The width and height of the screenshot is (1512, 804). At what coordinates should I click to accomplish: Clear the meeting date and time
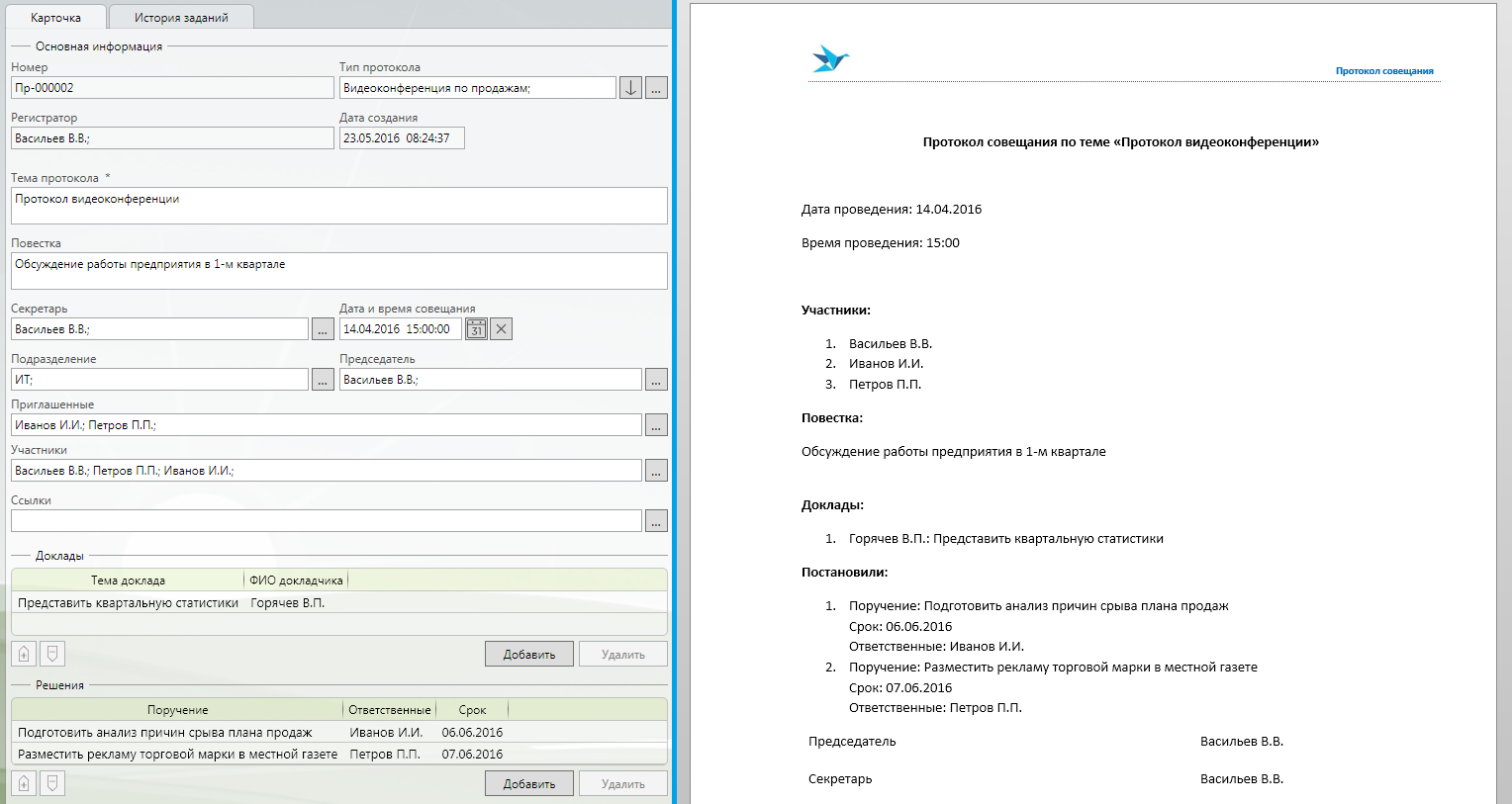click(502, 329)
